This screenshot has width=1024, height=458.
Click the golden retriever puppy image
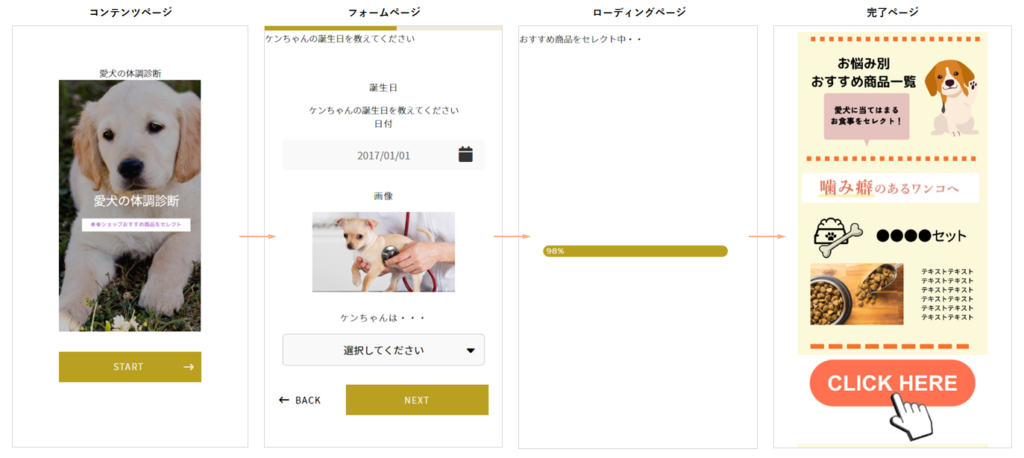tap(130, 205)
